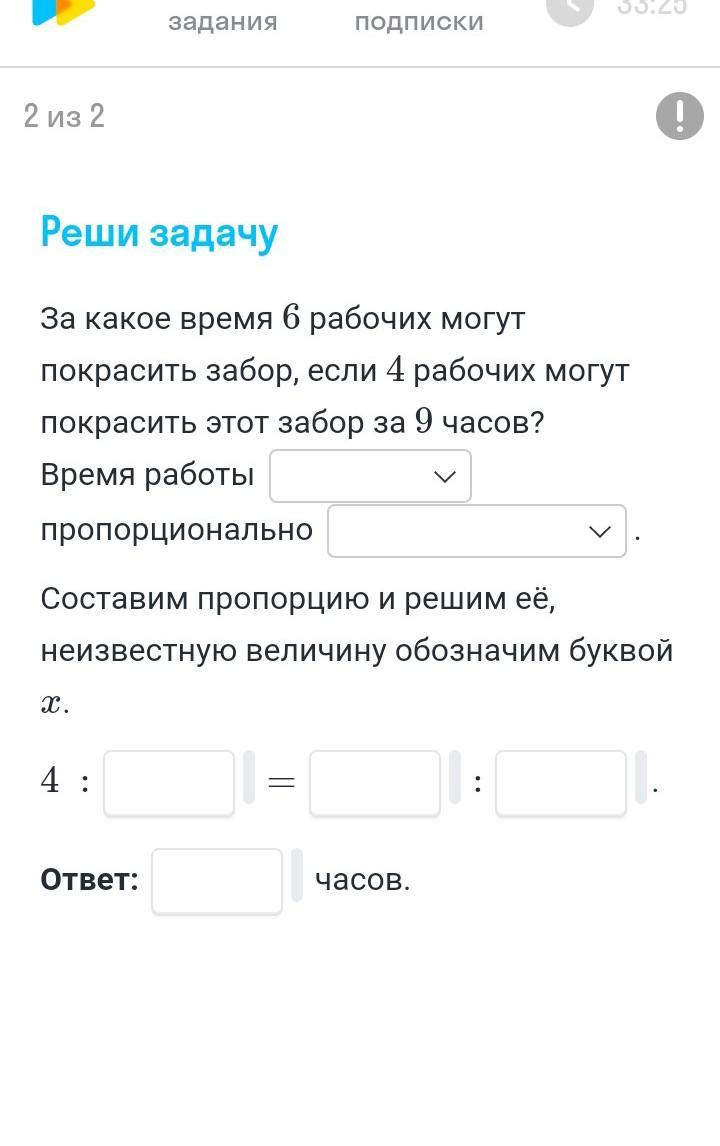Click the '2 из 2' task counter
This screenshot has height=1146, width=720.
coord(64,115)
